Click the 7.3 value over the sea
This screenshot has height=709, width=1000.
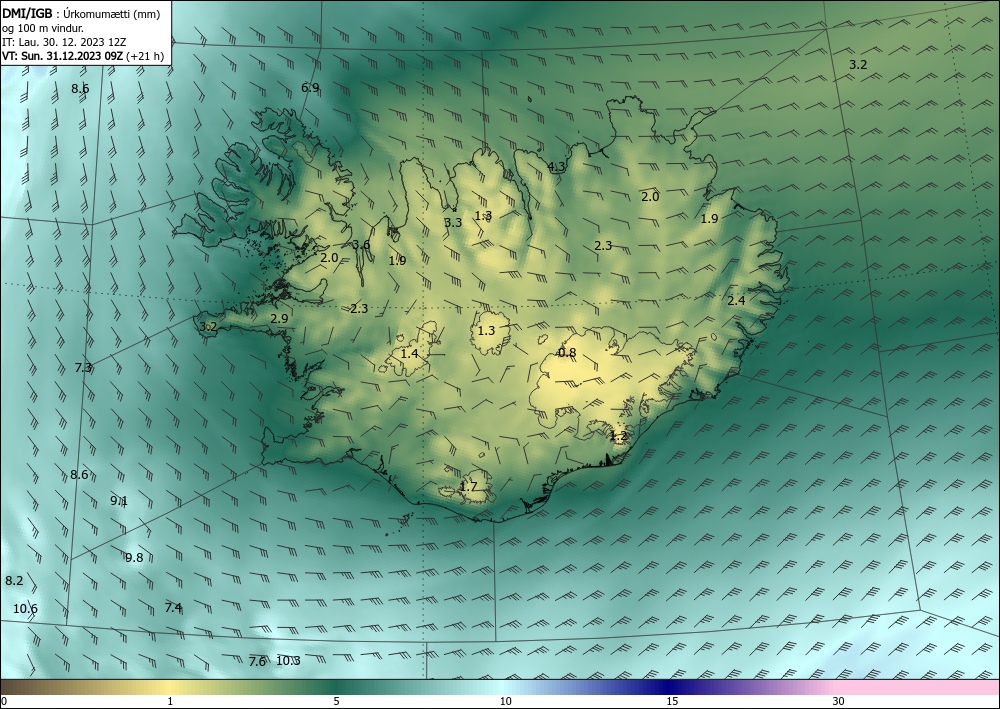83,367
